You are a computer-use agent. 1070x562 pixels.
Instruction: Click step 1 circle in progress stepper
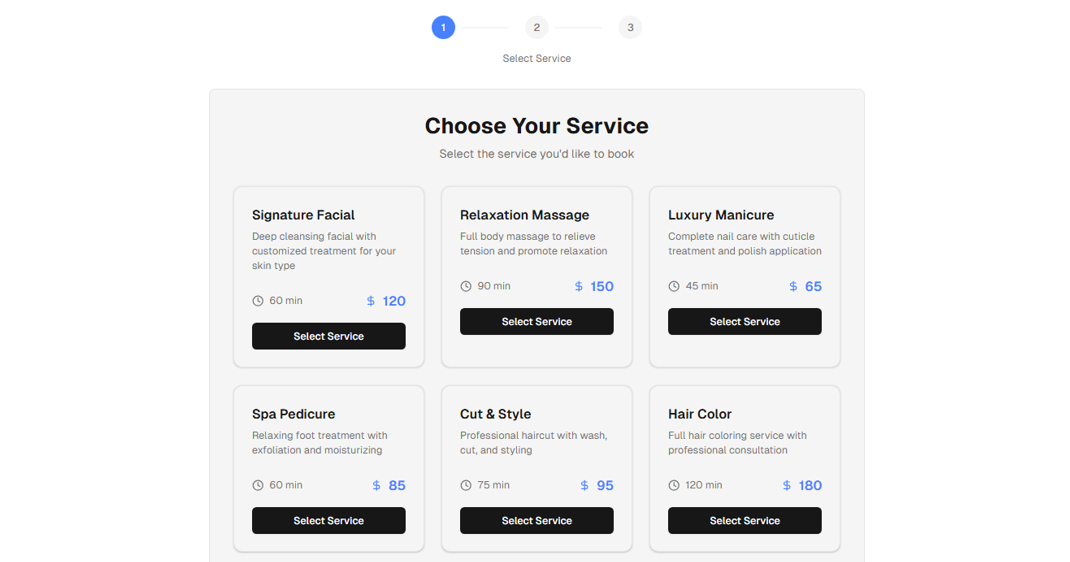(x=443, y=27)
